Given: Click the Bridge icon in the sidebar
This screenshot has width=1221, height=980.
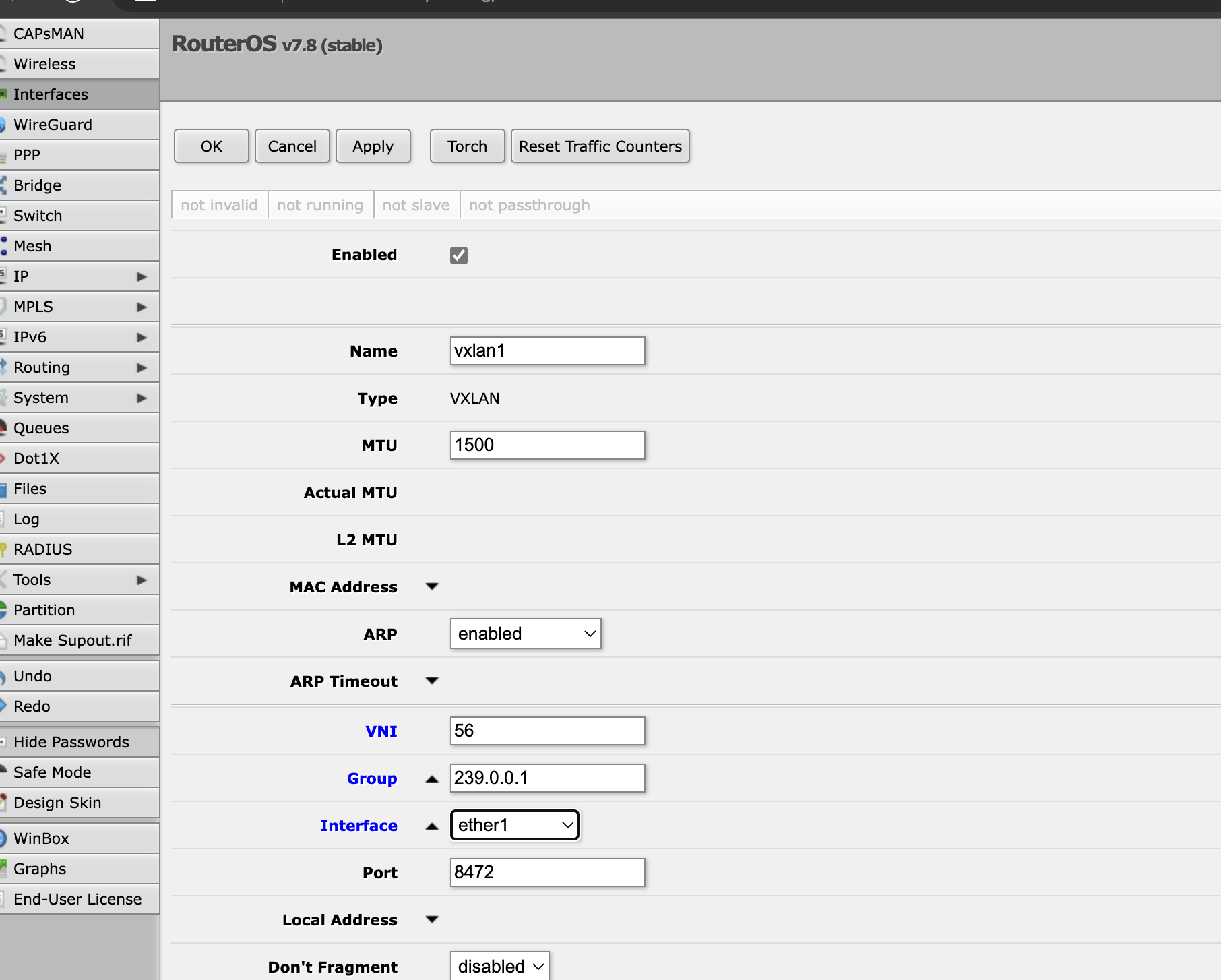Looking at the screenshot, I should [x=5, y=185].
